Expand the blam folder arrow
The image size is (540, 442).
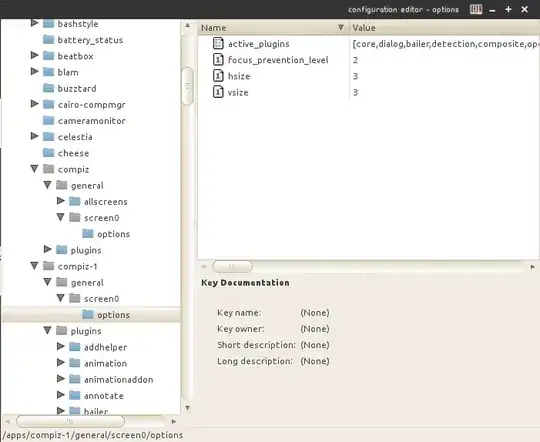[x=34, y=71]
